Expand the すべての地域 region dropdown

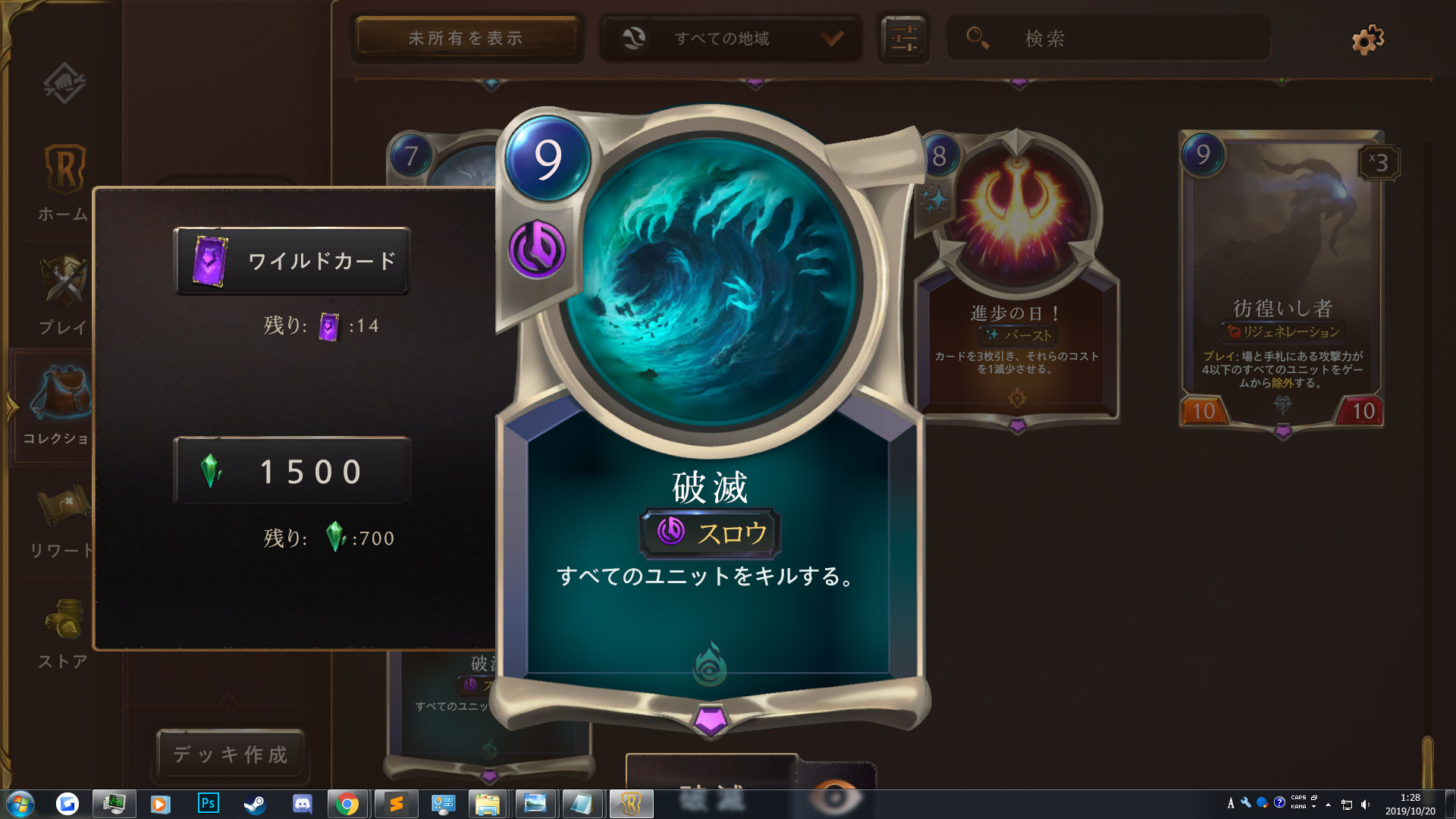[x=731, y=38]
